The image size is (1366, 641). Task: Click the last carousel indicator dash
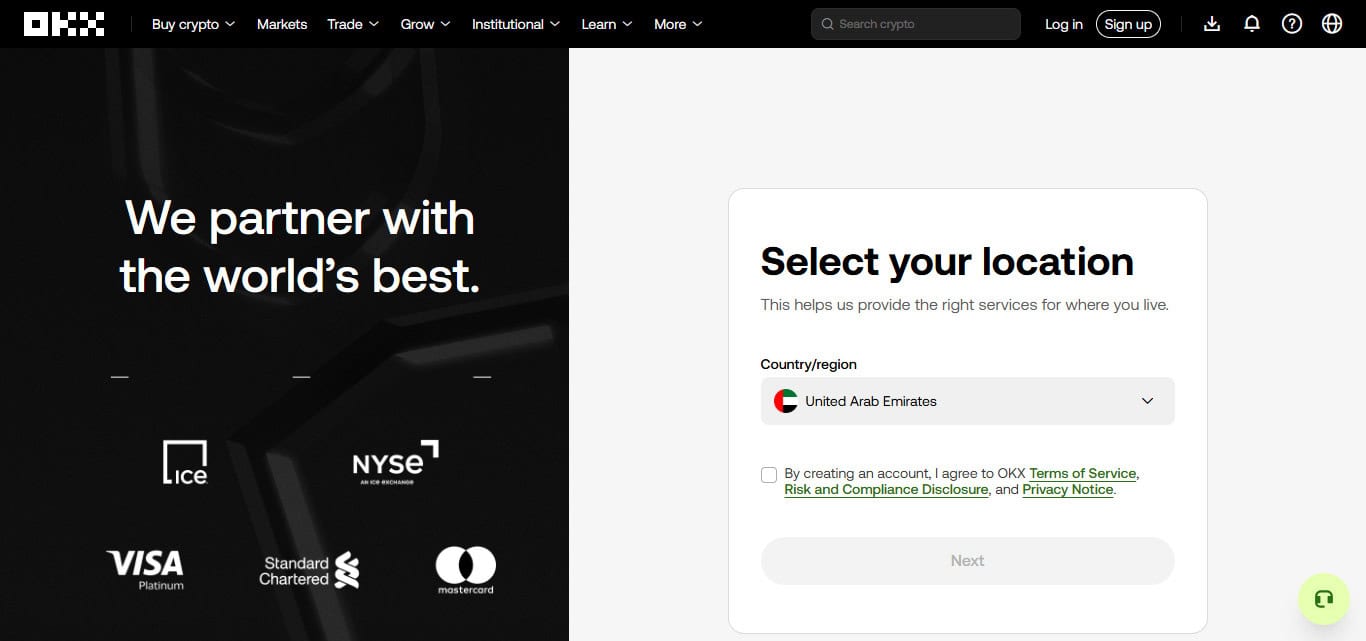point(482,377)
